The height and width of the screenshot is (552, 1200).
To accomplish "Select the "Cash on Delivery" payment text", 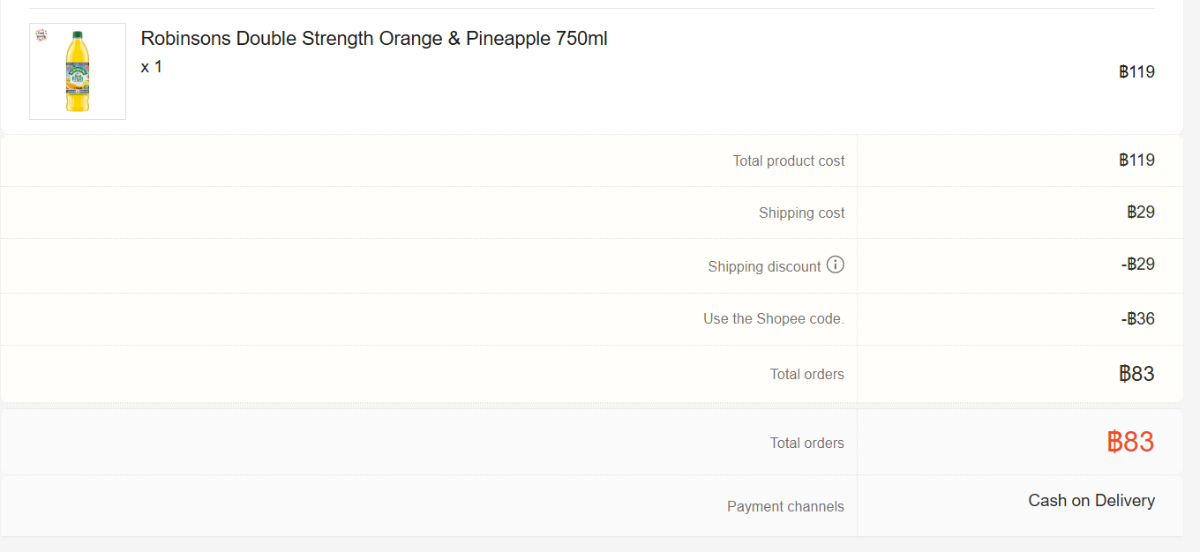I will pyautogui.click(x=1091, y=501).
